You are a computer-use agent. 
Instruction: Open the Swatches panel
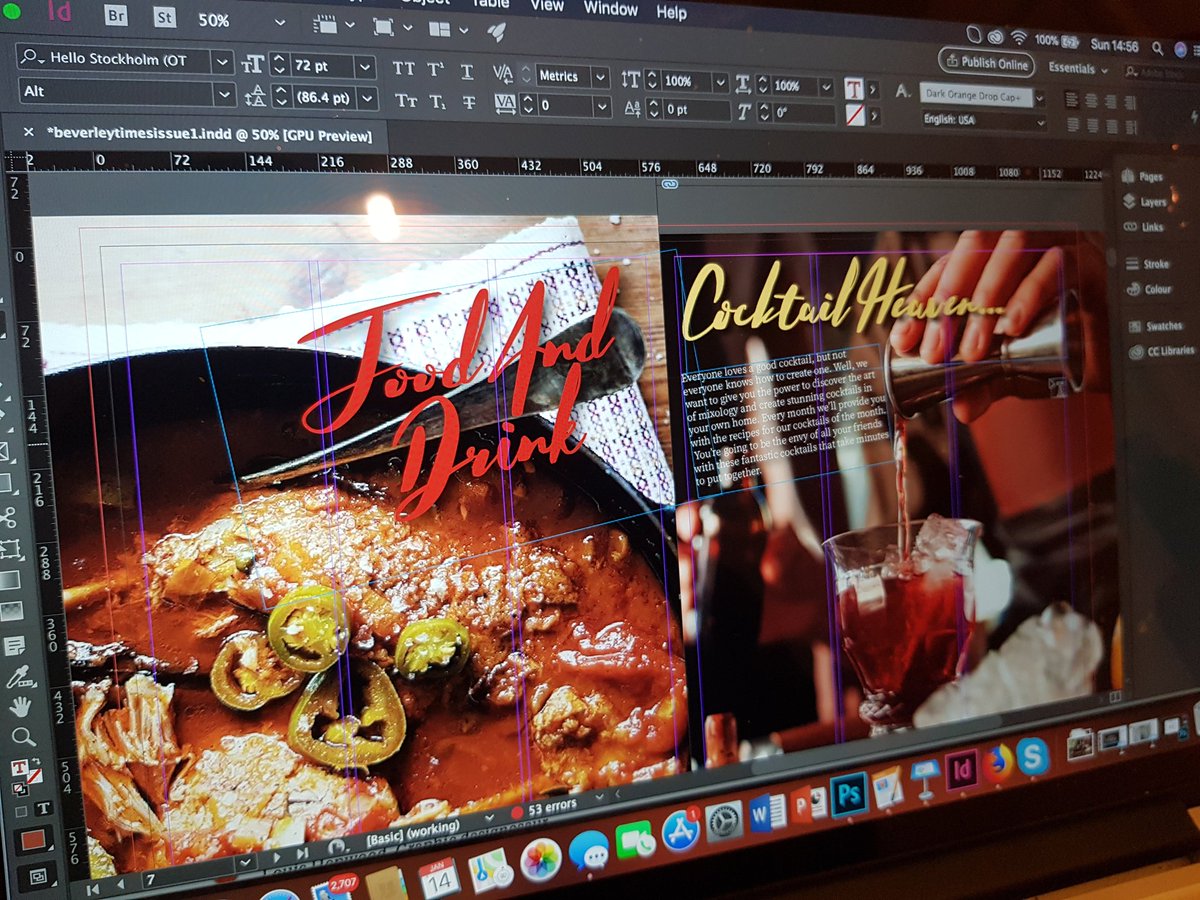pos(1156,326)
